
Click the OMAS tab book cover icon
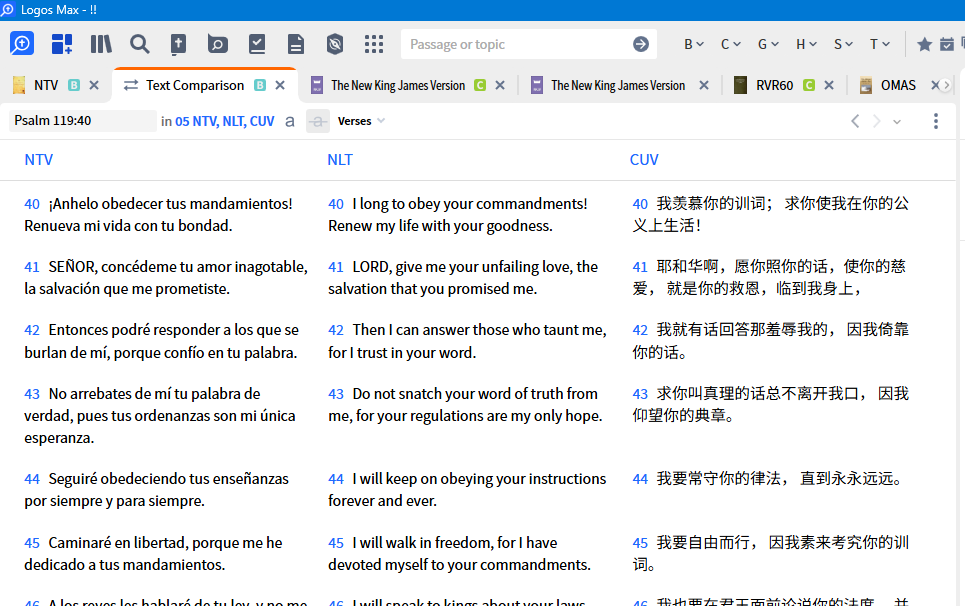[865, 85]
